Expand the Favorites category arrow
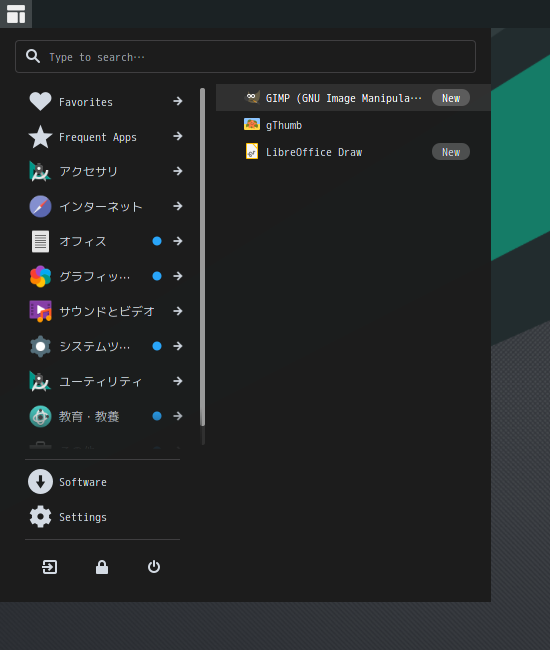The width and height of the screenshot is (550, 650). click(178, 101)
